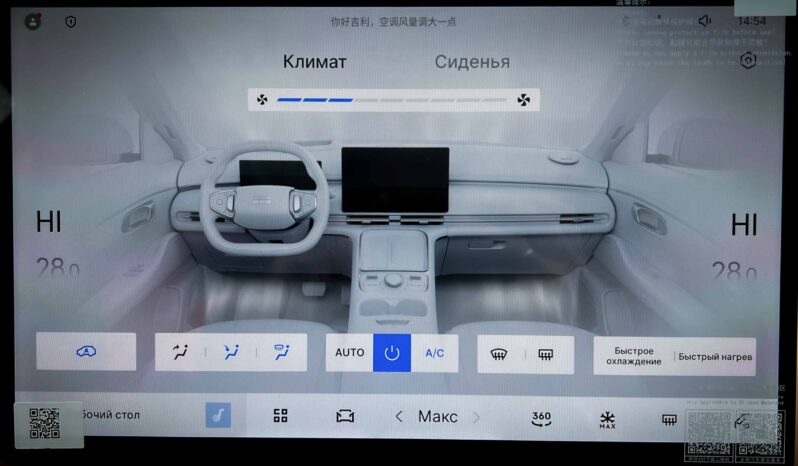Enable AUTO climate mode
798x466 pixels.
coord(350,353)
